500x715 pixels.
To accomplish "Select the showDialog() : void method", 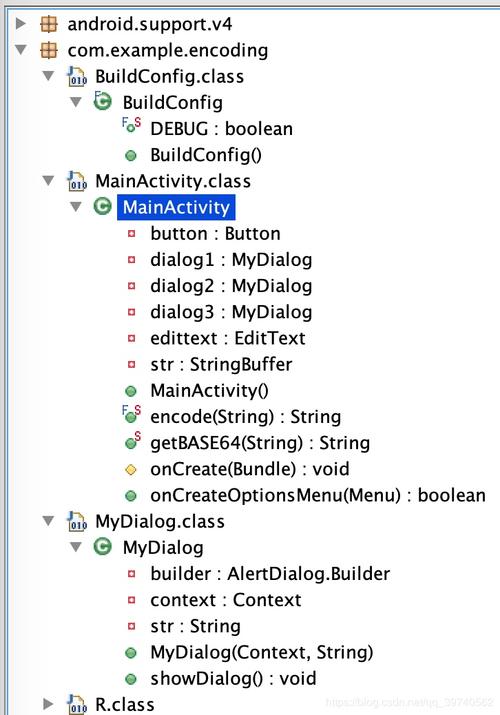I will coord(233,679).
